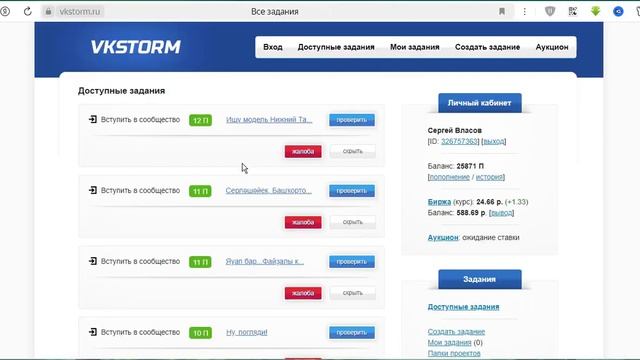Open the Яуап бар.. Файзалы к.. link
Viewport: 640px width, 360px height.
264,261
